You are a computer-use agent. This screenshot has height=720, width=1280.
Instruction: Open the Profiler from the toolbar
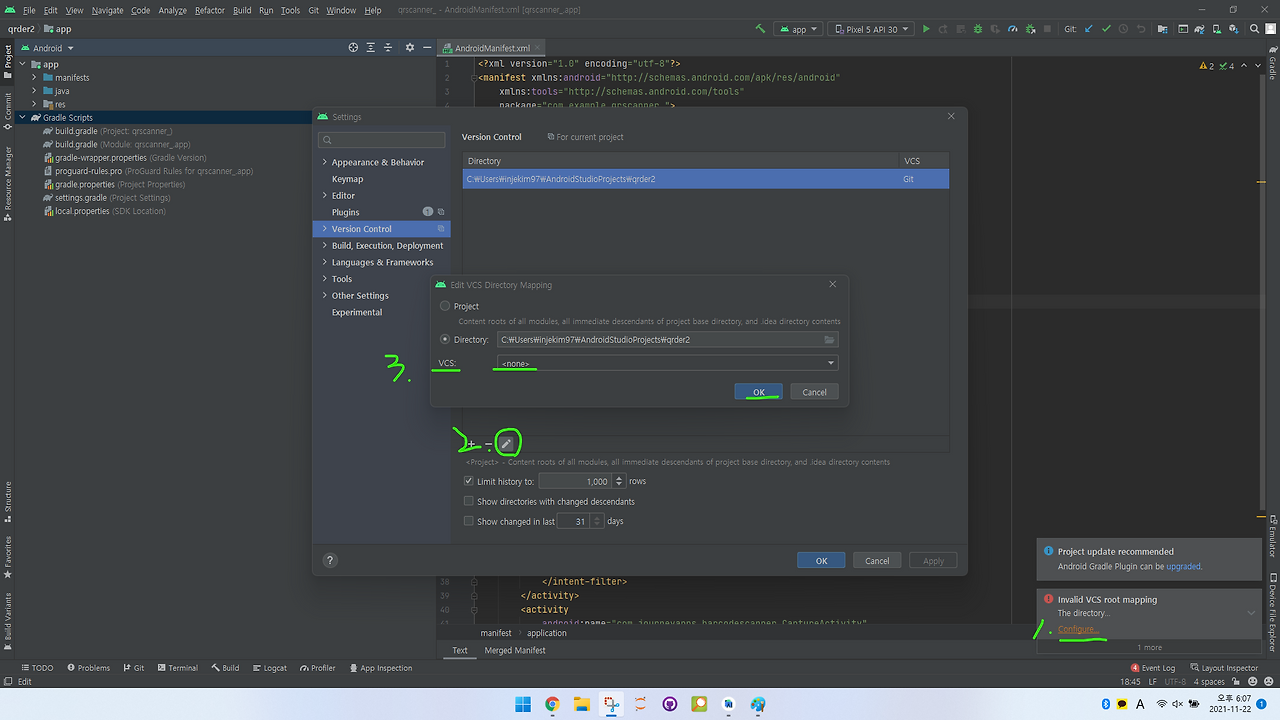pyautogui.click(x=1012, y=29)
